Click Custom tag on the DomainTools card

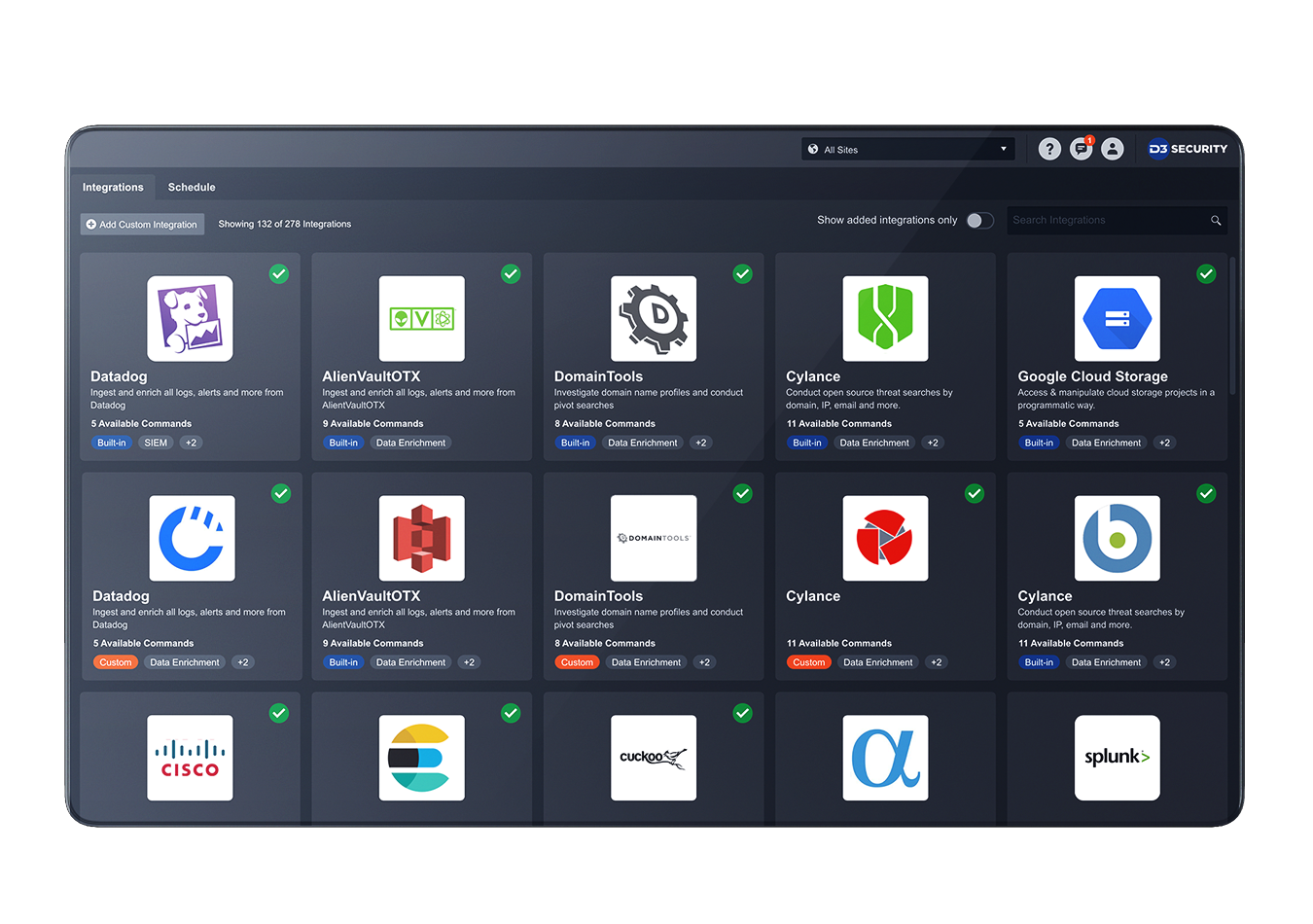(577, 662)
